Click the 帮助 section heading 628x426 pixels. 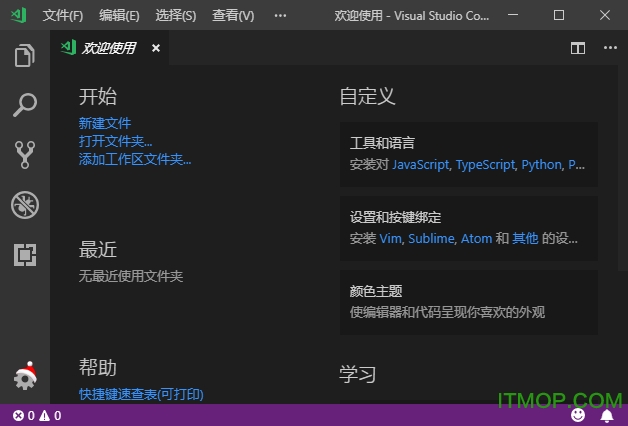click(x=98, y=367)
